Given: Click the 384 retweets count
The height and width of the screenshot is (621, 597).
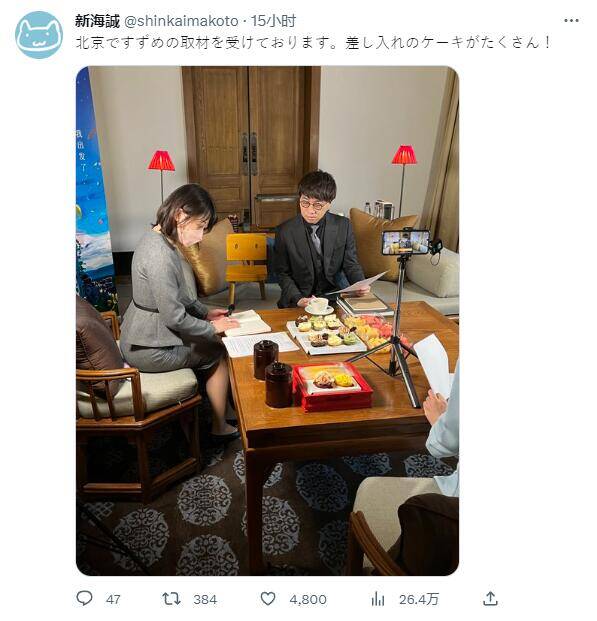Looking at the screenshot, I should point(205,600).
